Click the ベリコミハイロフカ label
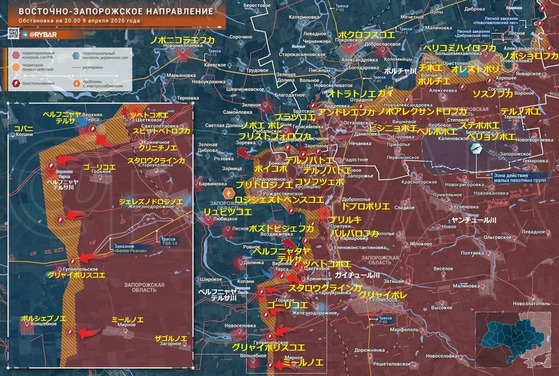The height and width of the screenshot is (376, 559). pyautogui.click(x=460, y=48)
